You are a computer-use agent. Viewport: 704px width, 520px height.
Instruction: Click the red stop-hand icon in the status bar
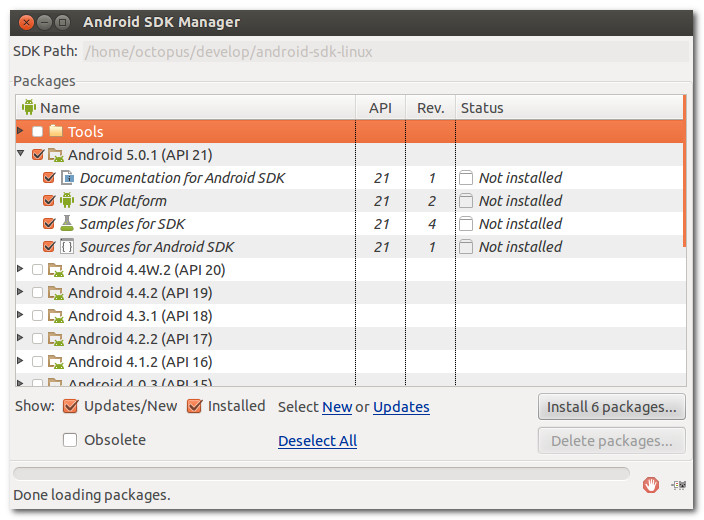click(650, 485)
